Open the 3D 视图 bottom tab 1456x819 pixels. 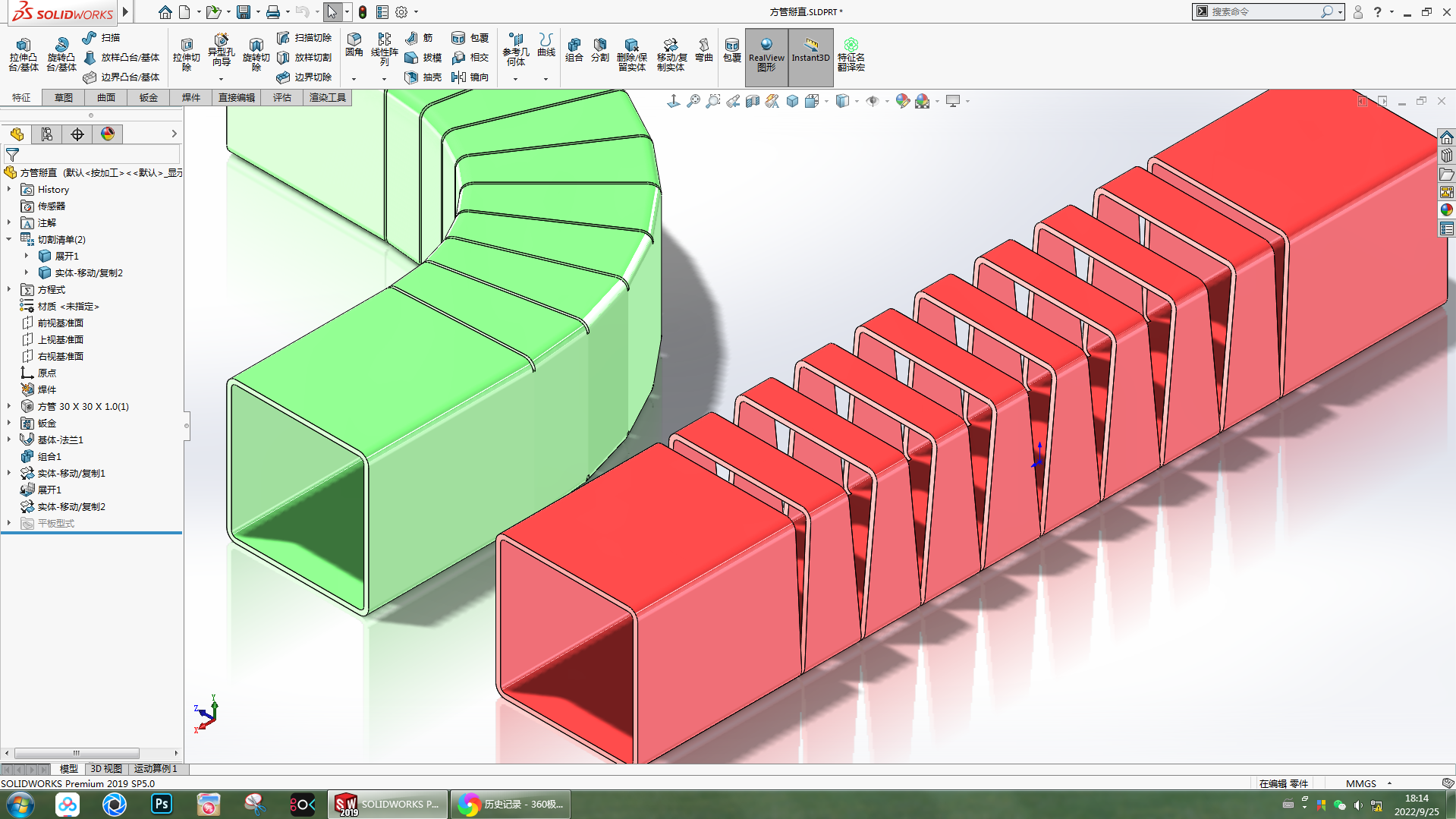tap(106, 769)
